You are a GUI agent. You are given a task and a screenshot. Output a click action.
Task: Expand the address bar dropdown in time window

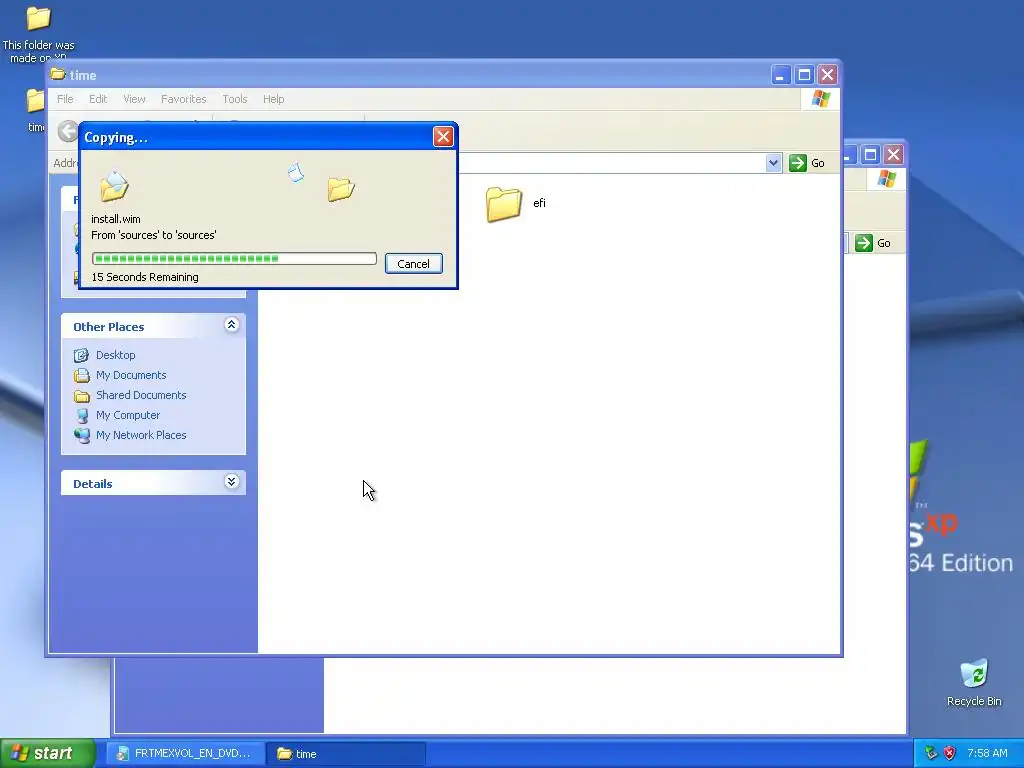coord(773,163)
